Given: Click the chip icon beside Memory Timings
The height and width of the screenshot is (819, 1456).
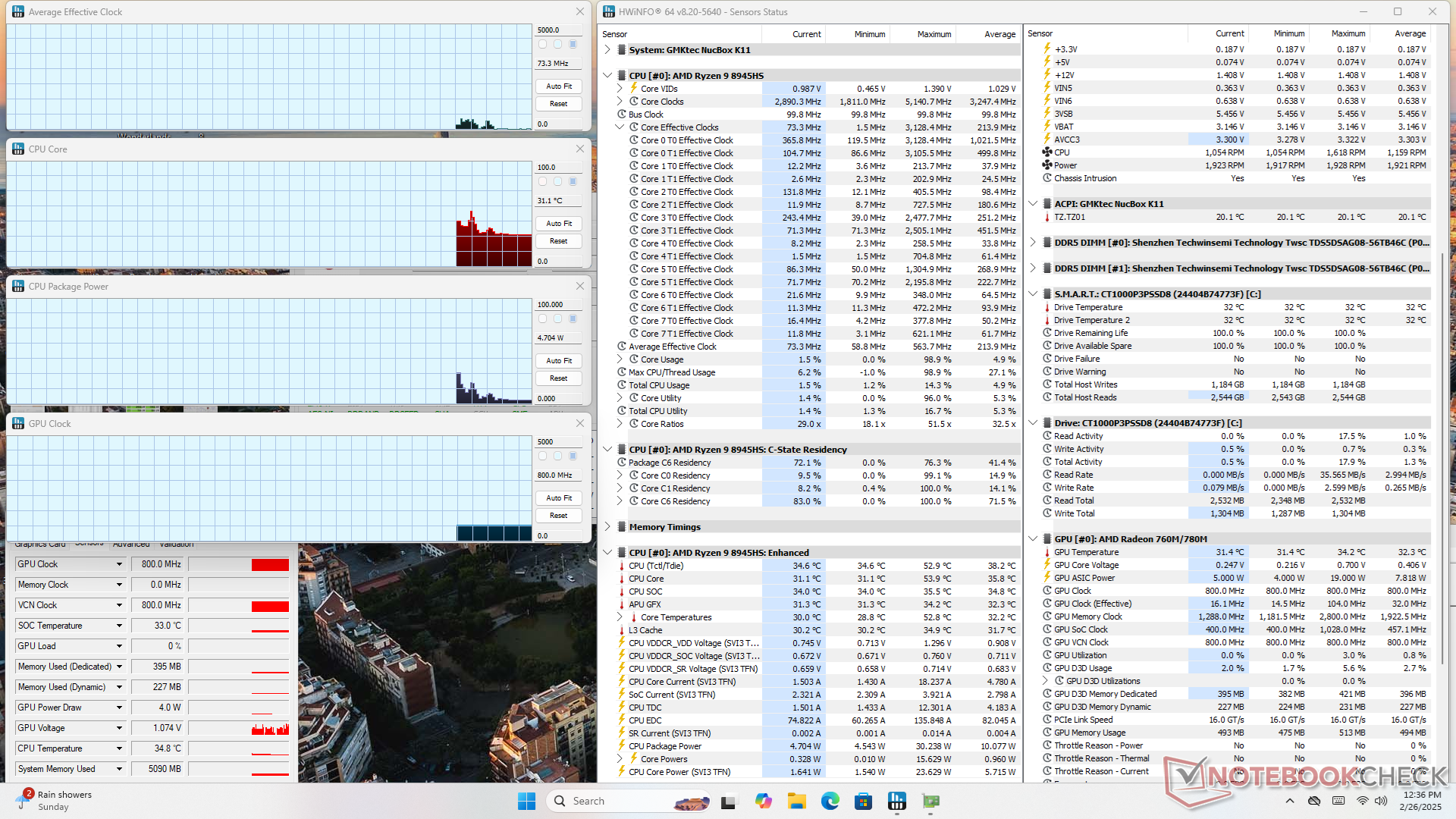Looking at the screenshot, I should coord(622,527).
